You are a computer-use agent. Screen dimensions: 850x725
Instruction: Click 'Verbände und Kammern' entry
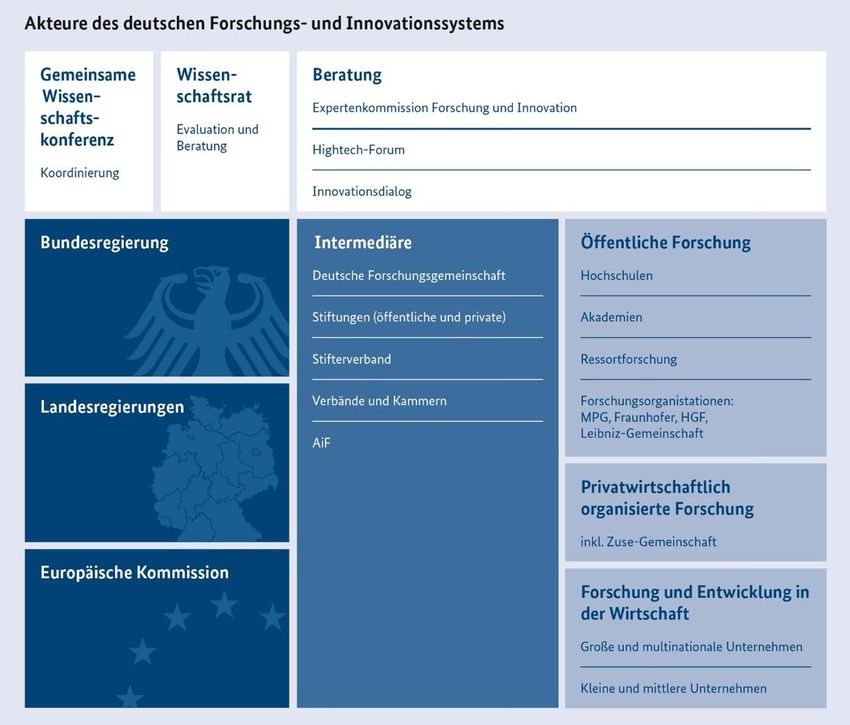click(379, 401)
